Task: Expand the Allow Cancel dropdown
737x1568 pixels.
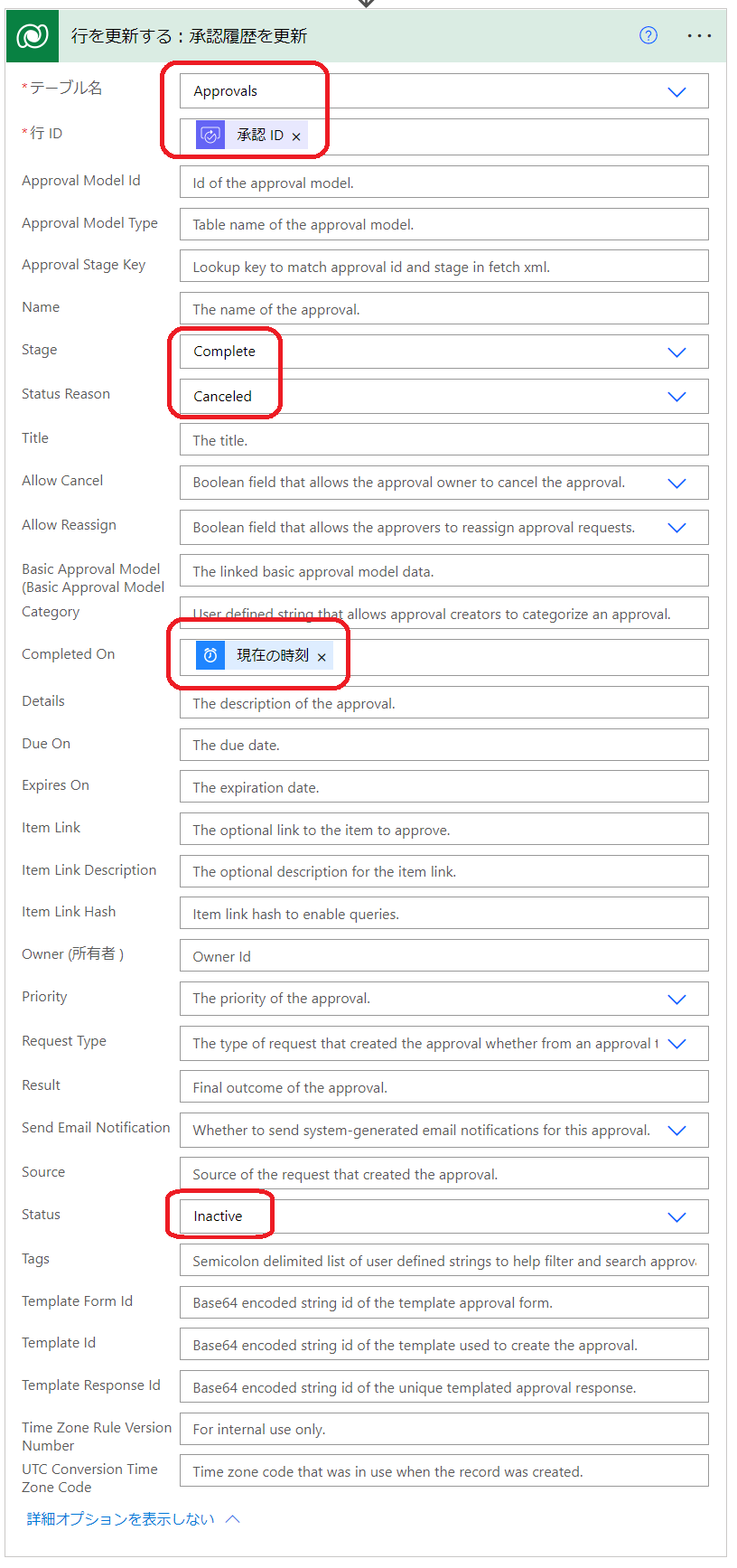Action: (443, 483)
